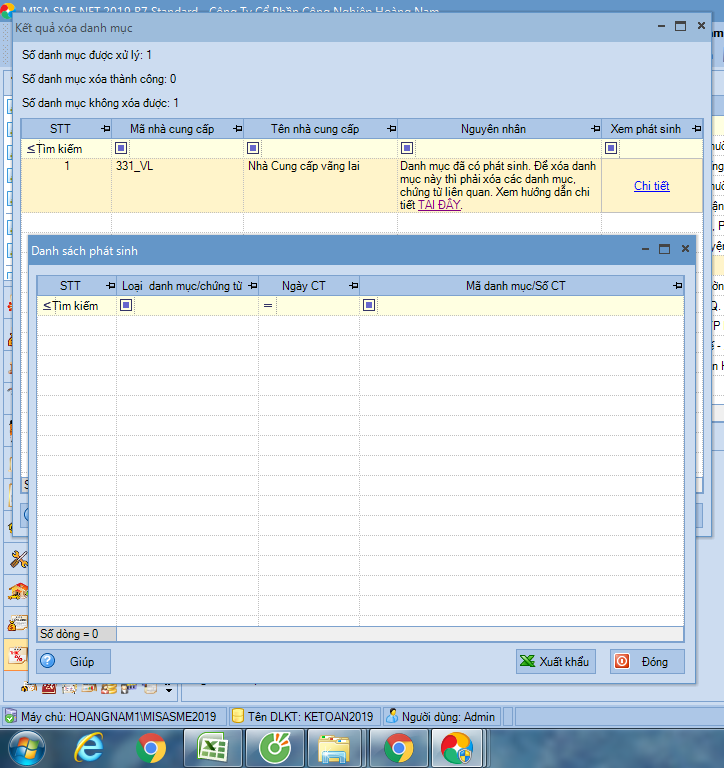Open the Chi tiết link

pyautogui.click(x=651, y=186)
